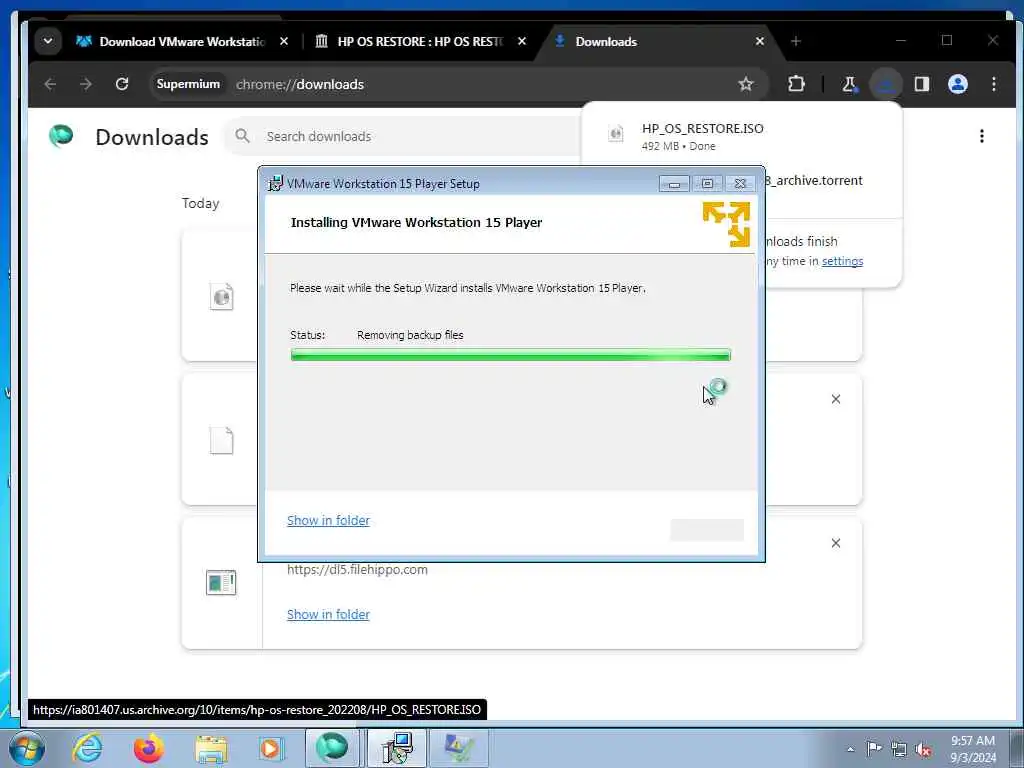This screenshot has width=1024, height=768.
Task: Click the VMware logo in setup header
Action: click(x=726, y=224)
